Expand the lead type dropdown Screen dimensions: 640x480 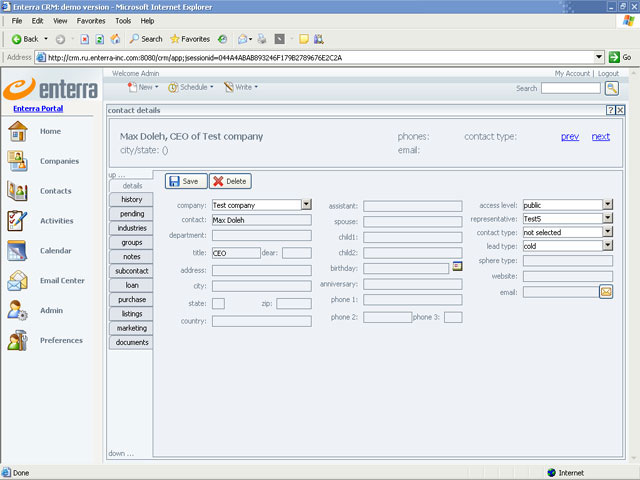608,245
